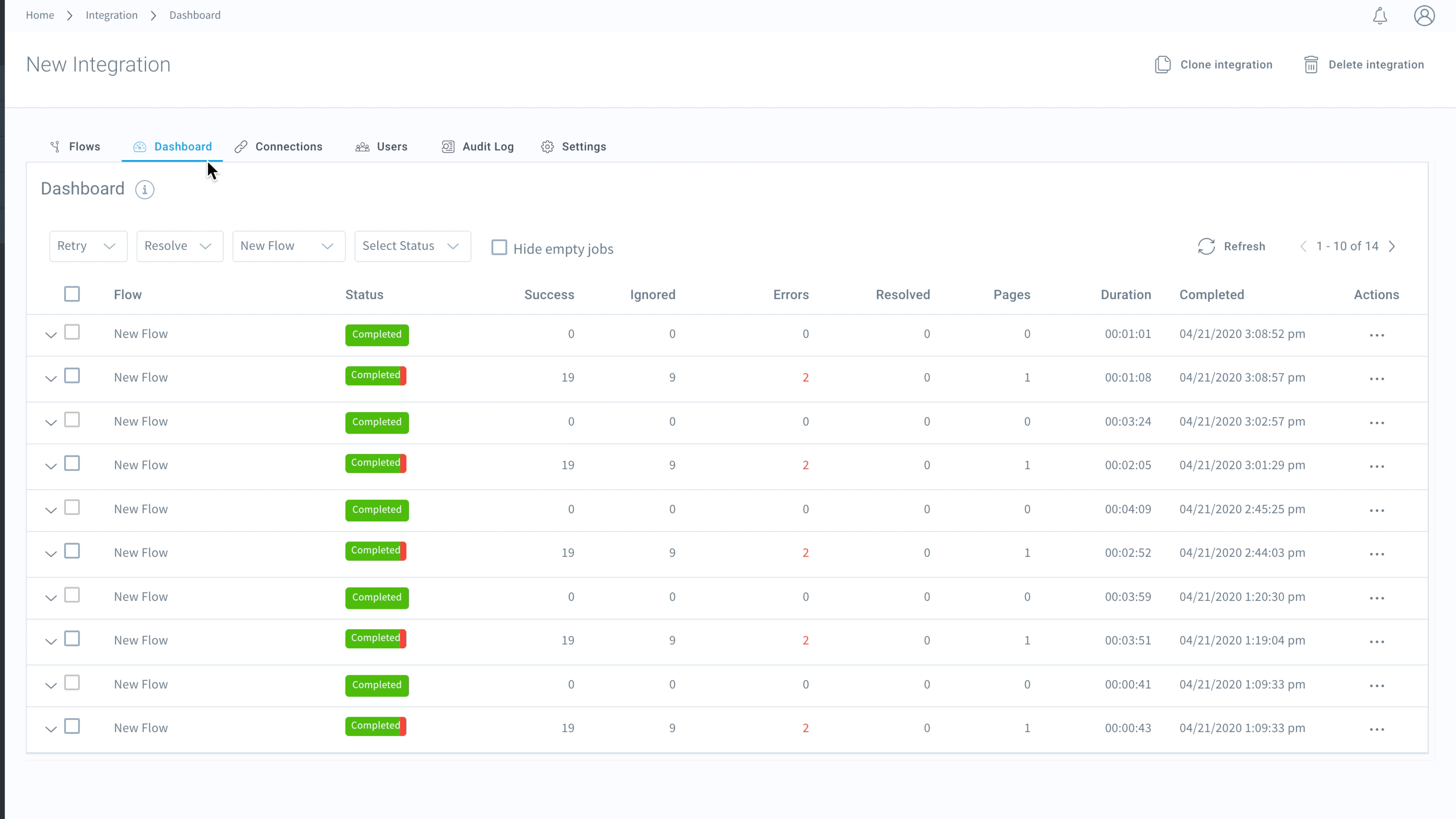Go to next page of jobs

[x=1392, y=246]
